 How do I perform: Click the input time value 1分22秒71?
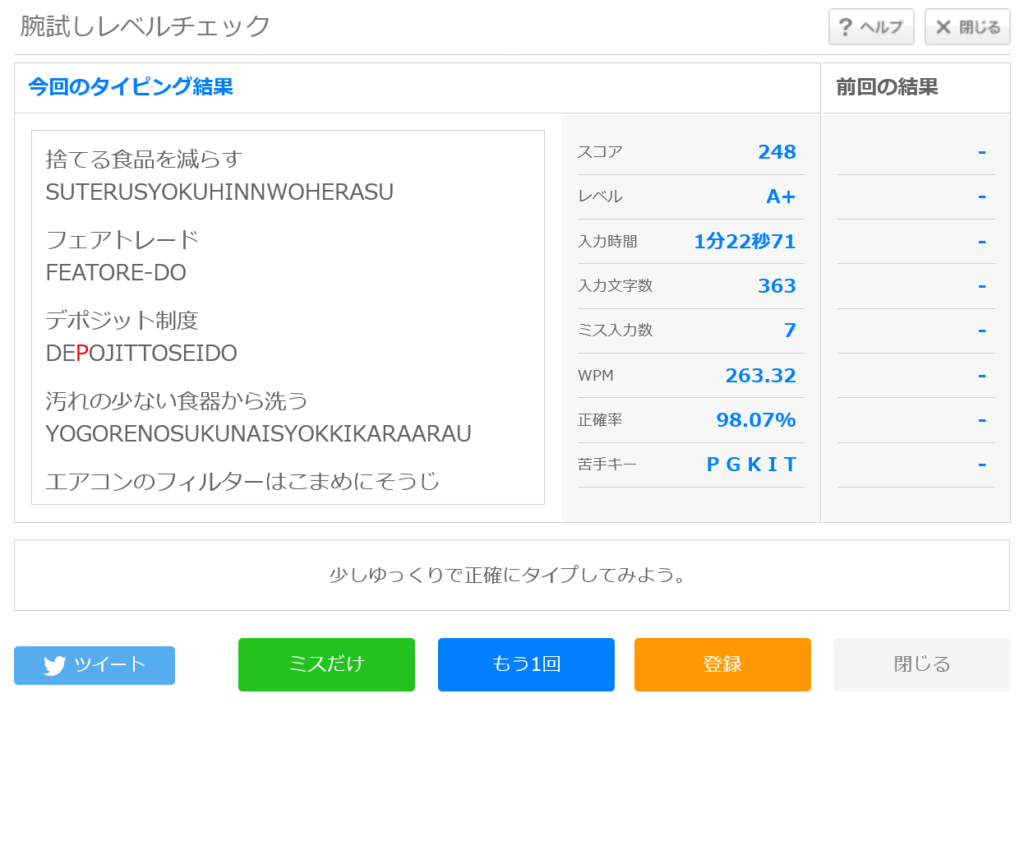click(744, 242)
